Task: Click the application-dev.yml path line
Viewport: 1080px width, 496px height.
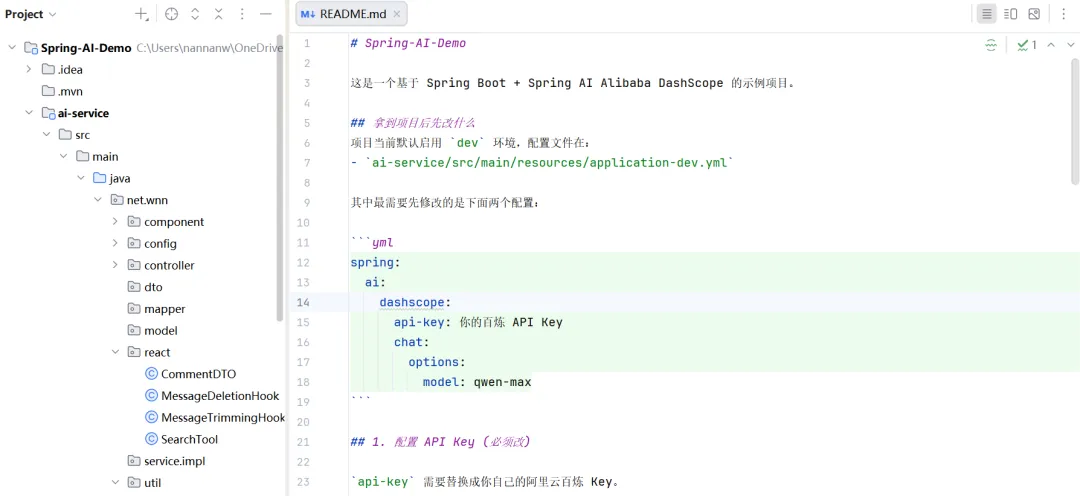Action: 542,163
